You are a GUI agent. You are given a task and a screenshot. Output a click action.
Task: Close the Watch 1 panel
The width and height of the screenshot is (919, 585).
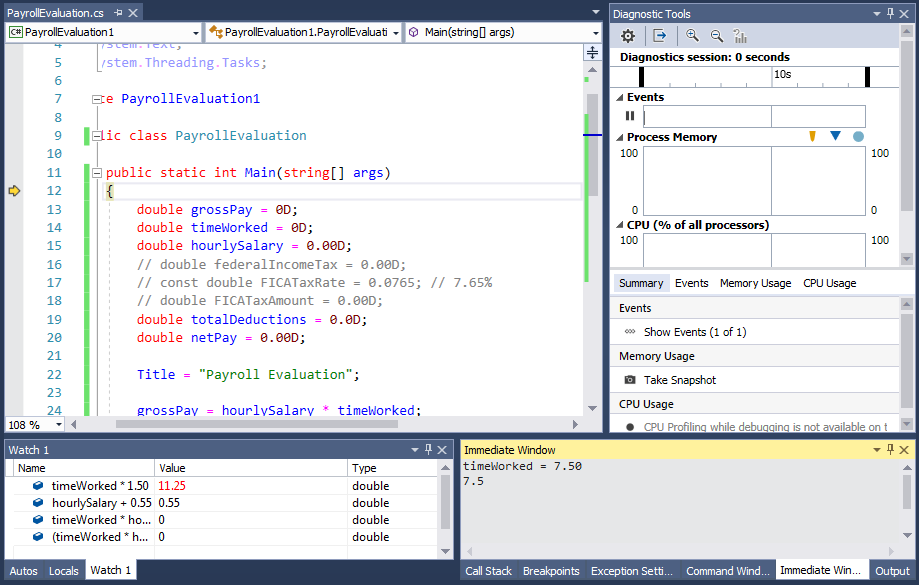coord(442,450)
